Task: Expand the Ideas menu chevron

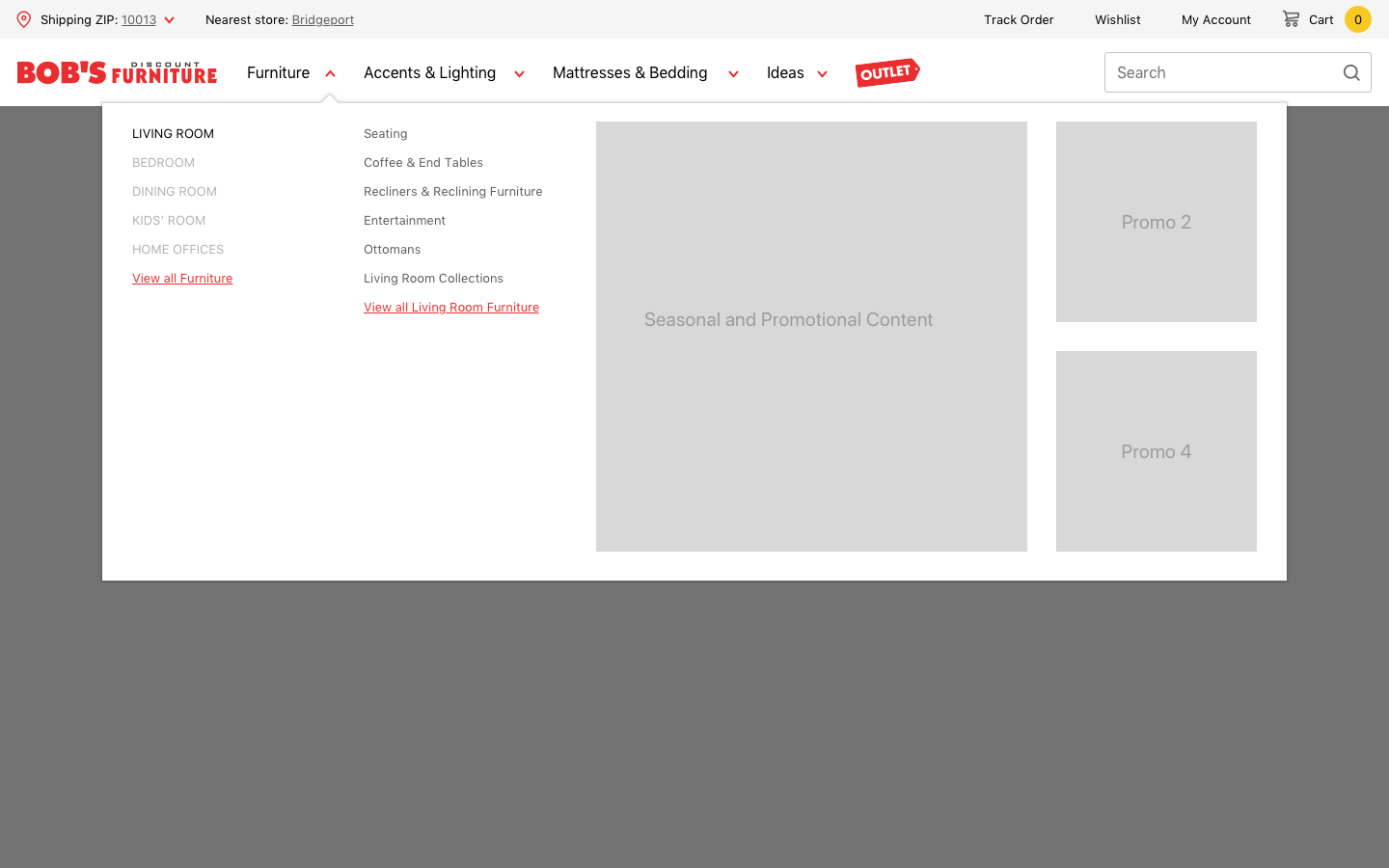Action: (822, 73)
